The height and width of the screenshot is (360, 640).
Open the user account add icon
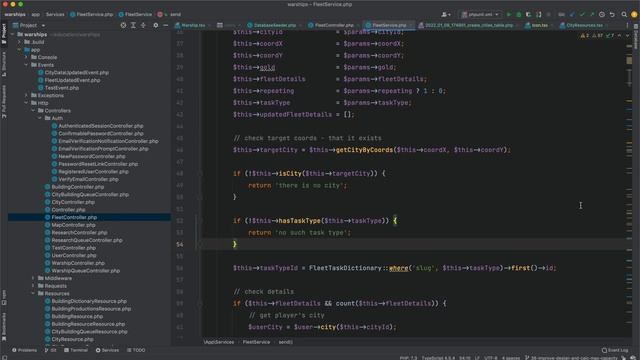click(445, 14)
